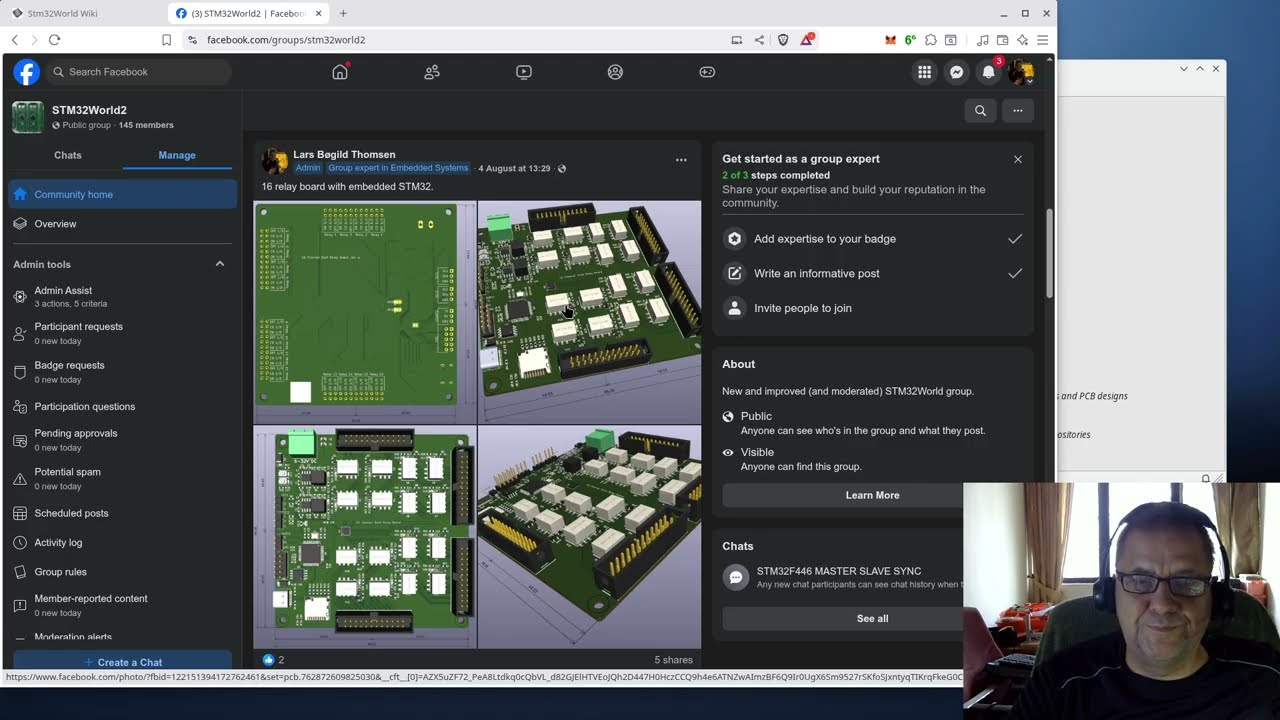
Task: Select Write an informative post step
Action: coord(873,273)
